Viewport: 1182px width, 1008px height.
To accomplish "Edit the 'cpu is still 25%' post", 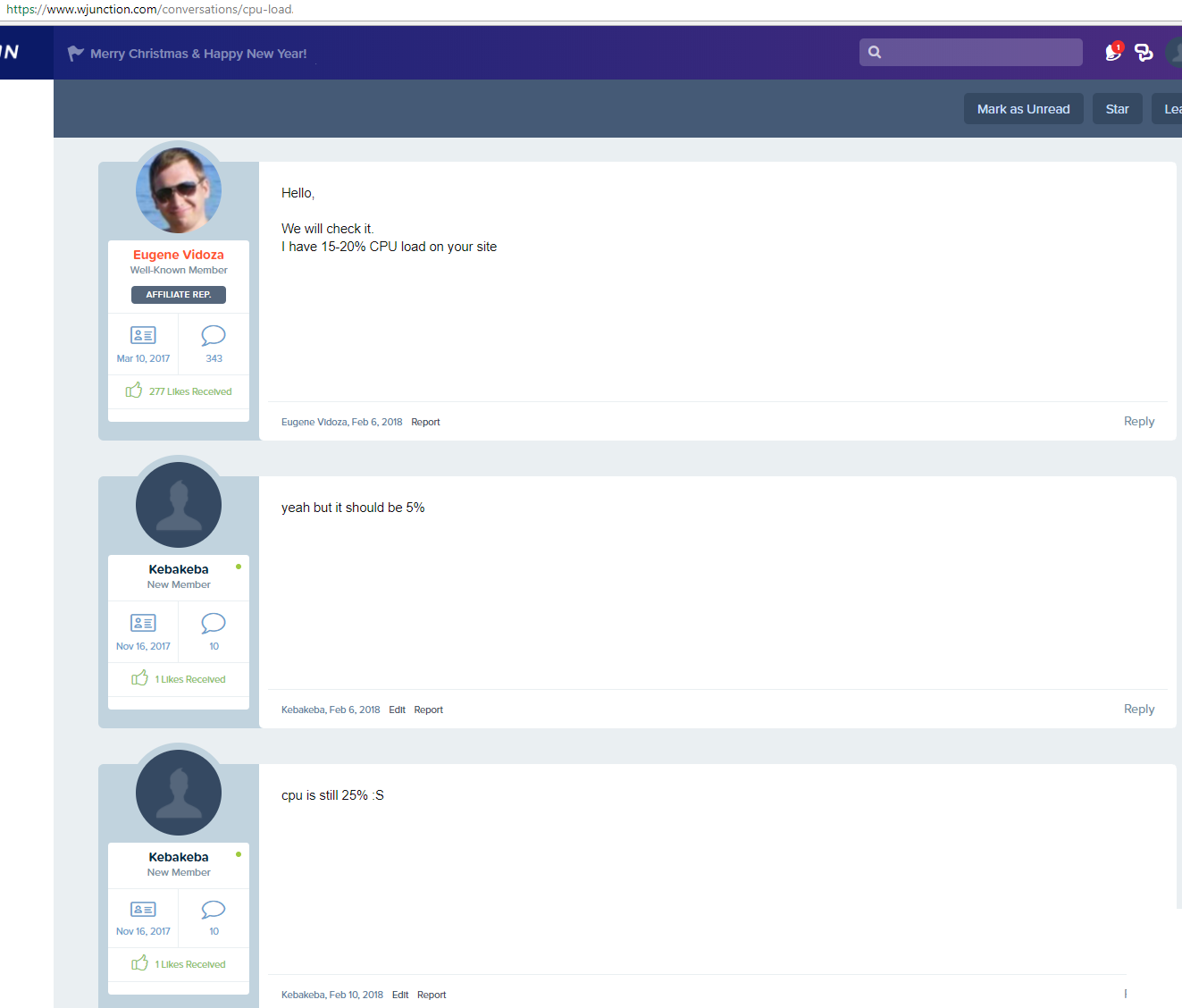I will point(400,995).
